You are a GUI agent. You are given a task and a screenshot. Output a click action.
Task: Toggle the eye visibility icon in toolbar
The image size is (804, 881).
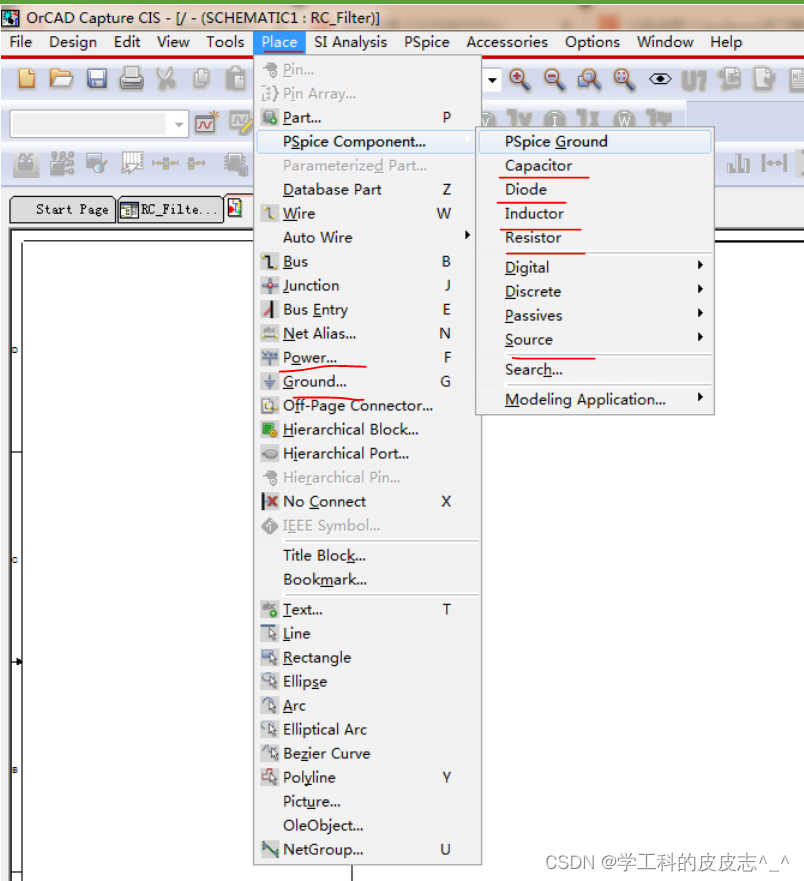660,79
